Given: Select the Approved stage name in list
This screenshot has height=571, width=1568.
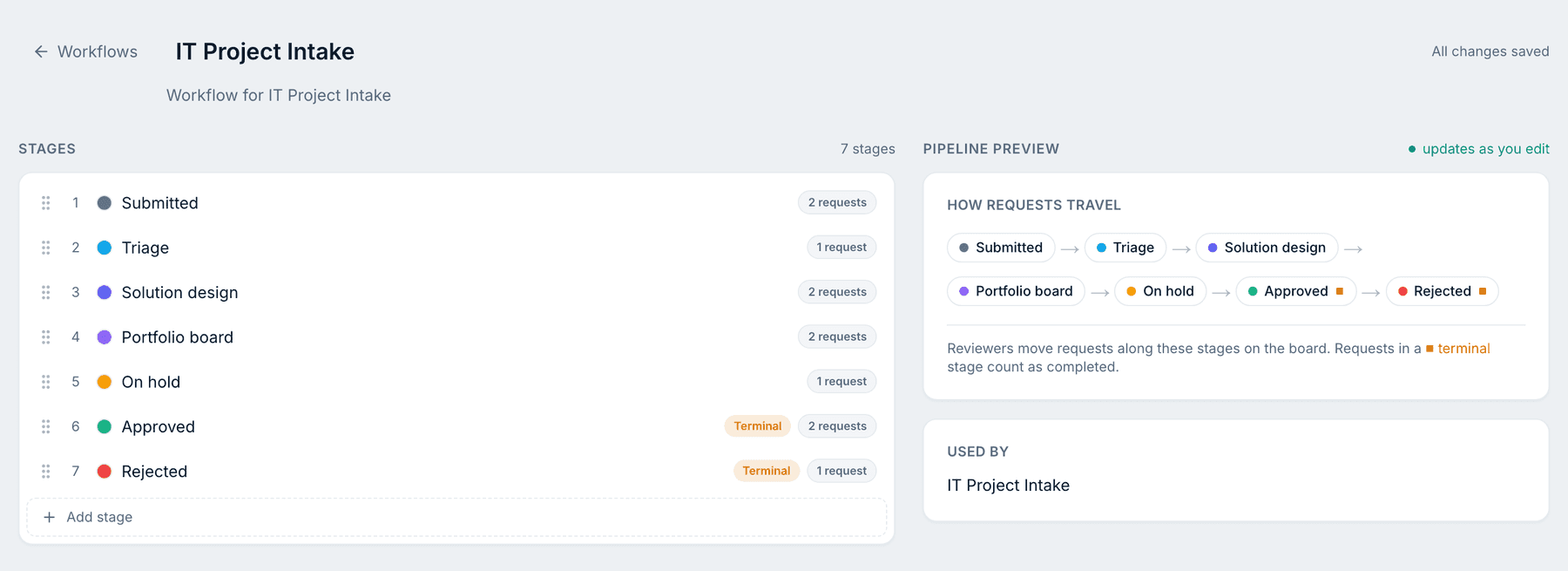Looking at the screenshot, I should pyautogui.click(x=159, y=426).
